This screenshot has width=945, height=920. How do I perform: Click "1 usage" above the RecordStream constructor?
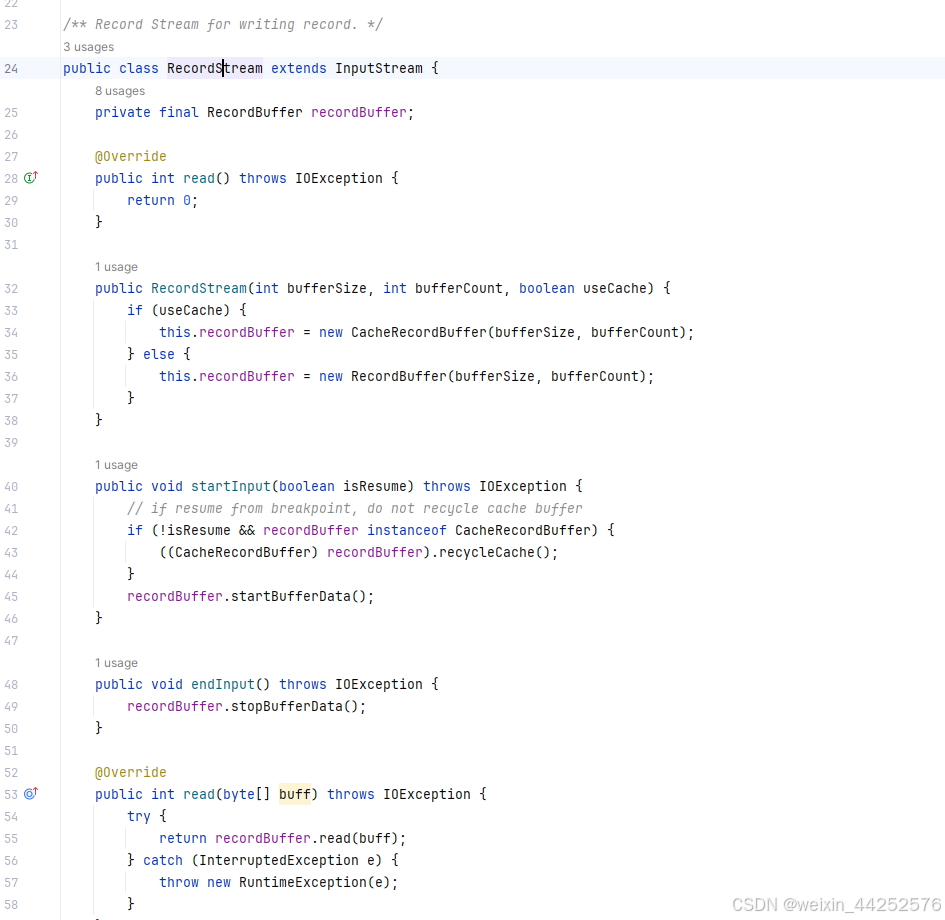(x=116, y=266)
